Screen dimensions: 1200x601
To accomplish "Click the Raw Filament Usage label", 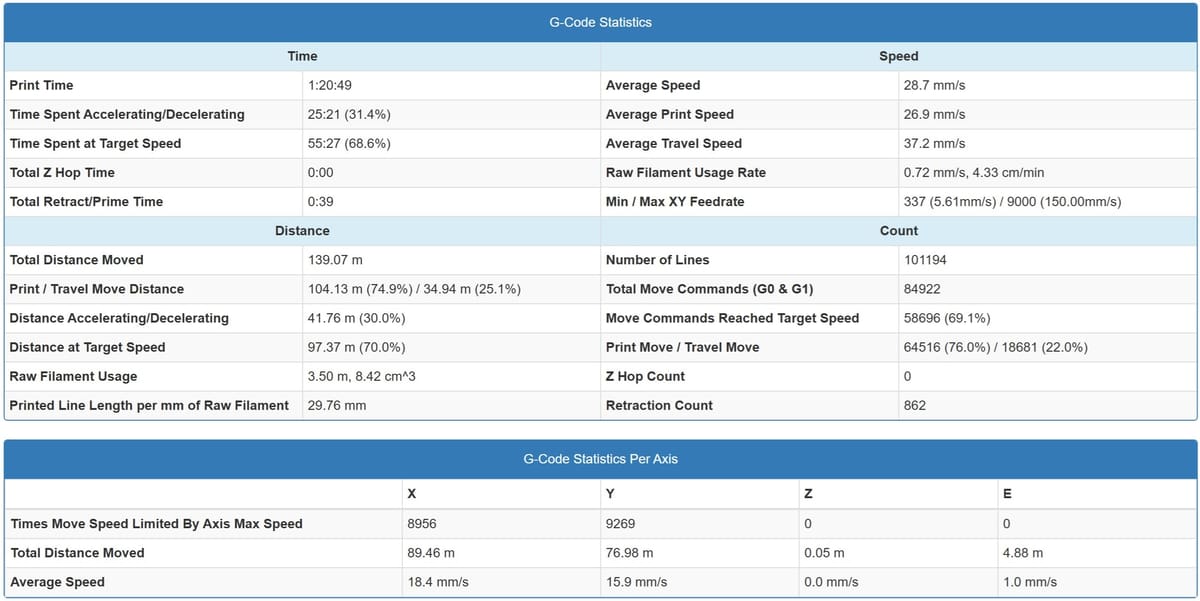I will (x=73, y=376).
